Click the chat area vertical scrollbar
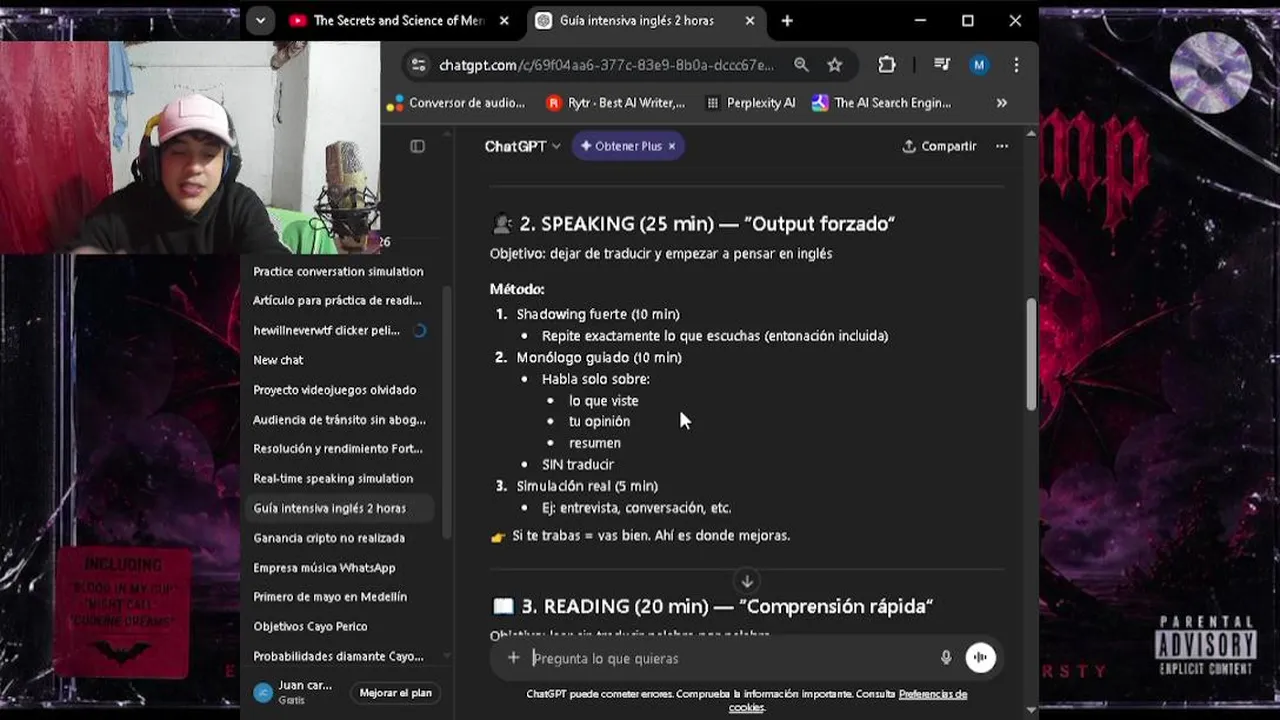Image resolution: width=1280 pixels, height=720 pixels. [1031, 355]
